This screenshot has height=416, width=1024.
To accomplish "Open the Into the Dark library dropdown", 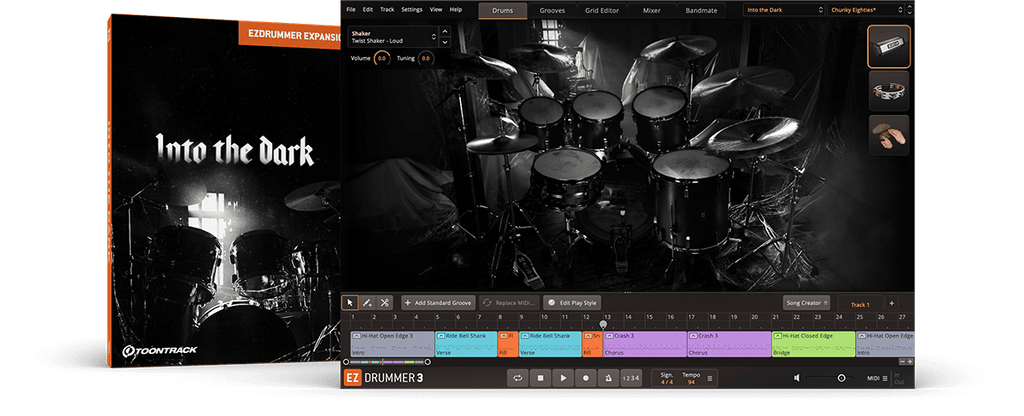I will (x=784, y=10).
